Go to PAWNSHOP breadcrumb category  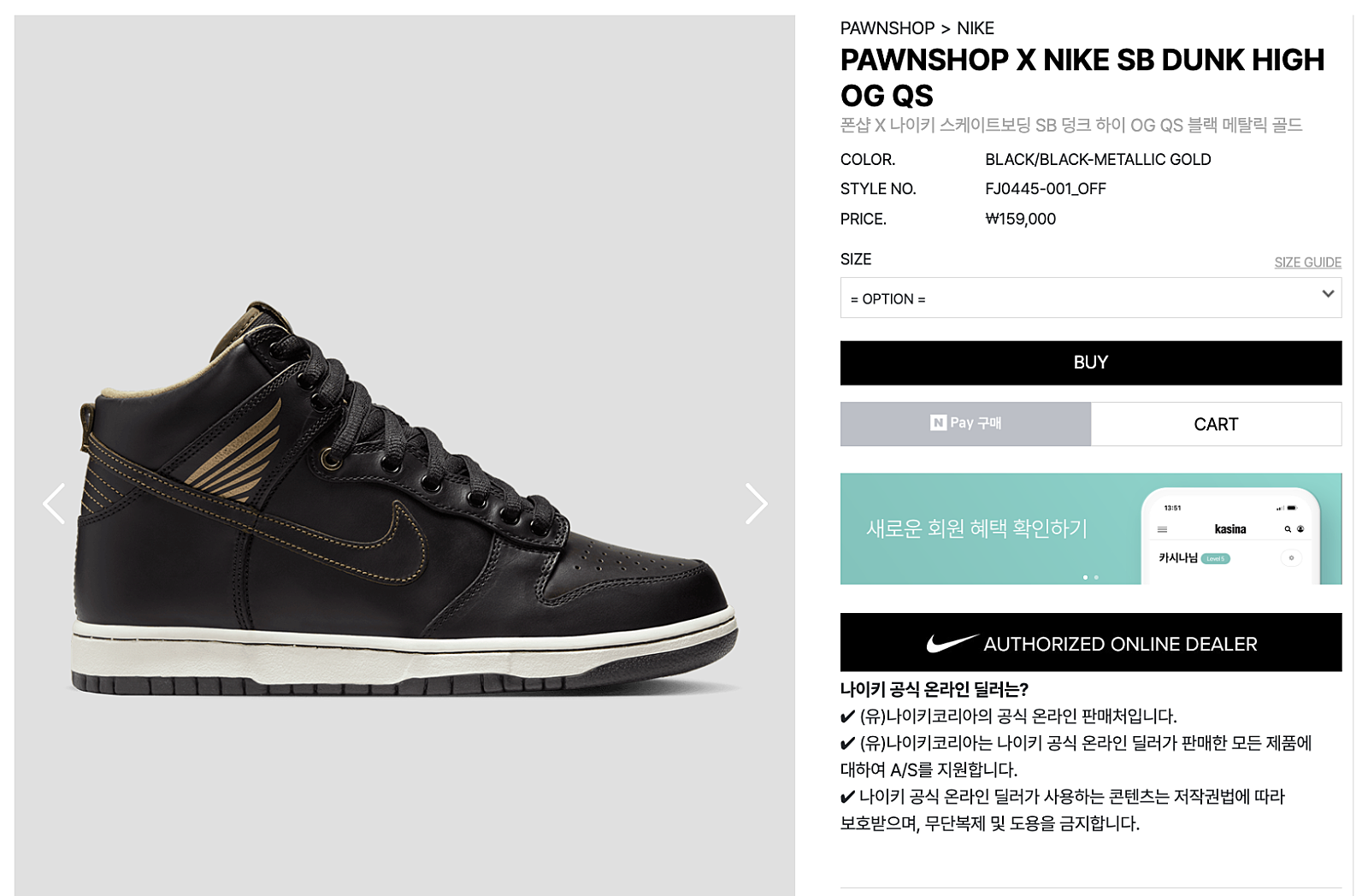point(887,28)
